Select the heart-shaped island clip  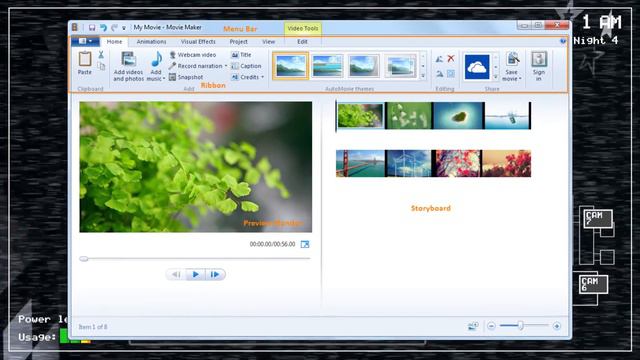click(x=458, y=116)
